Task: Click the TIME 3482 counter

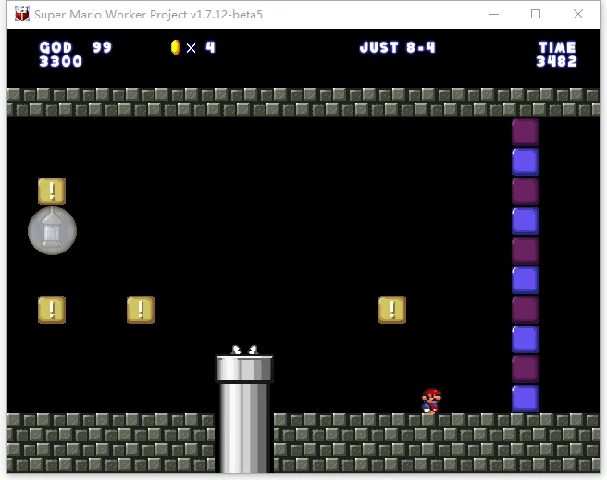Action: coord(557,54)
